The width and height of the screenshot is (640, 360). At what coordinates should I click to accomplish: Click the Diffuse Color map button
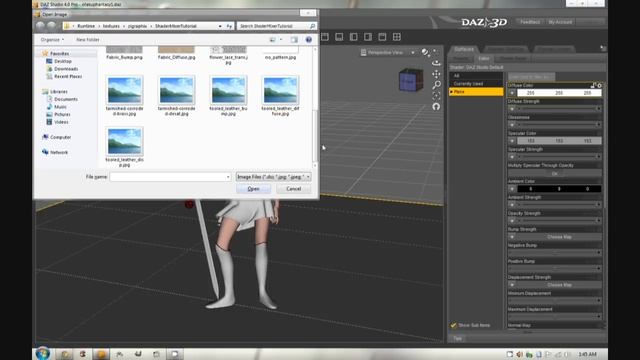point(512,93)
